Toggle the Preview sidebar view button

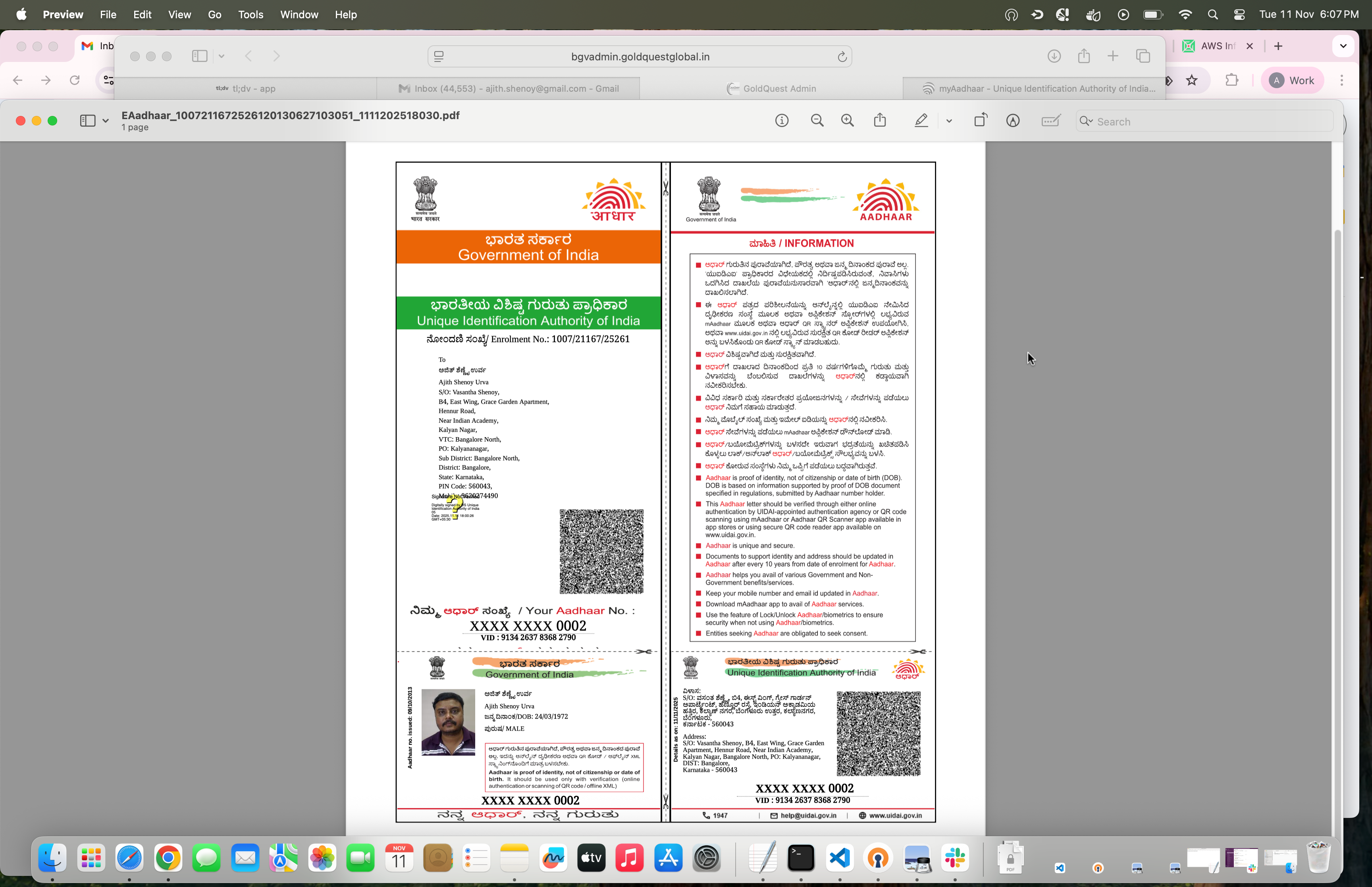click(87, 121)
